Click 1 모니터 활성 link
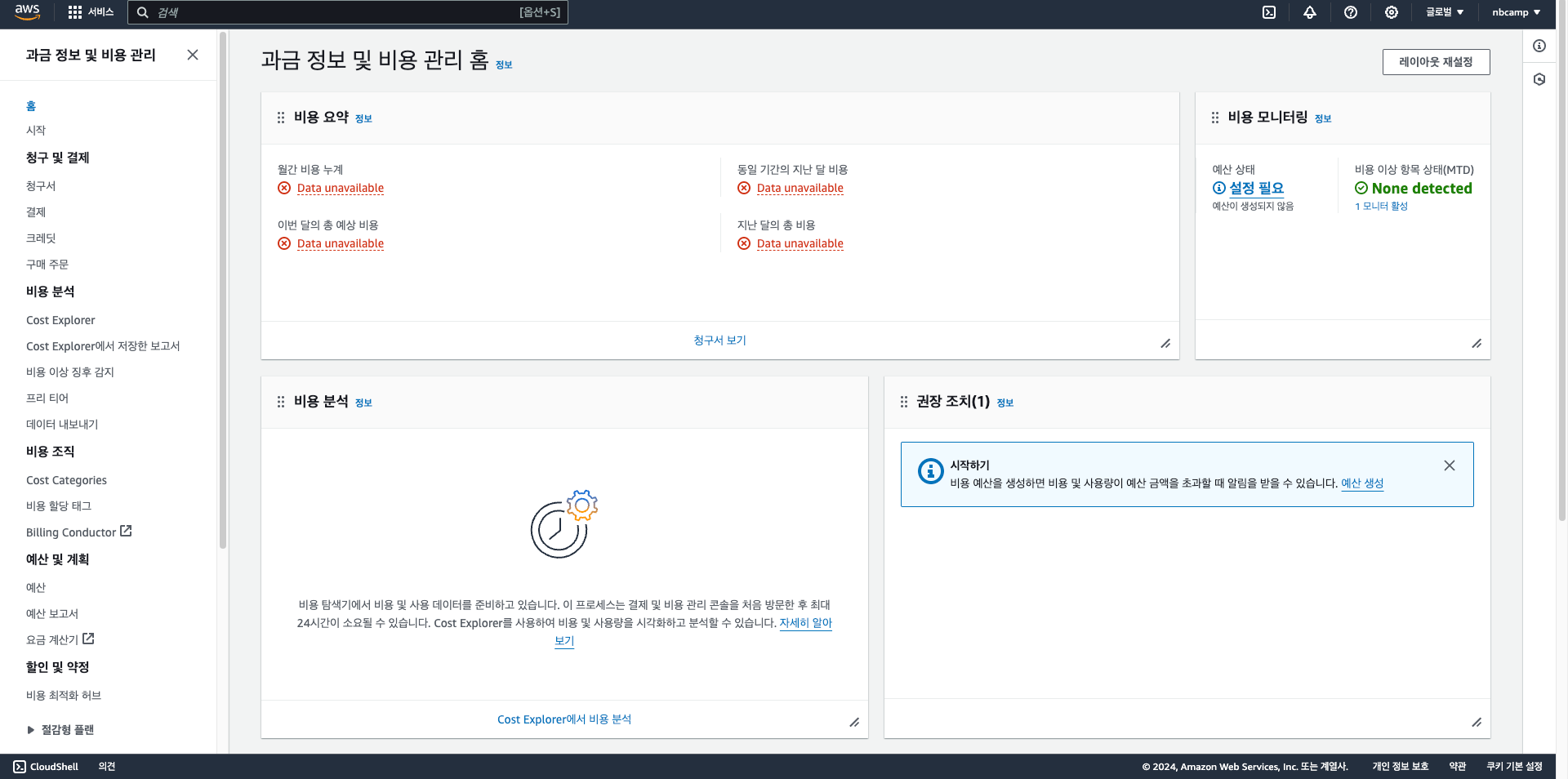1568x779 pixels. click(1381, 207)
